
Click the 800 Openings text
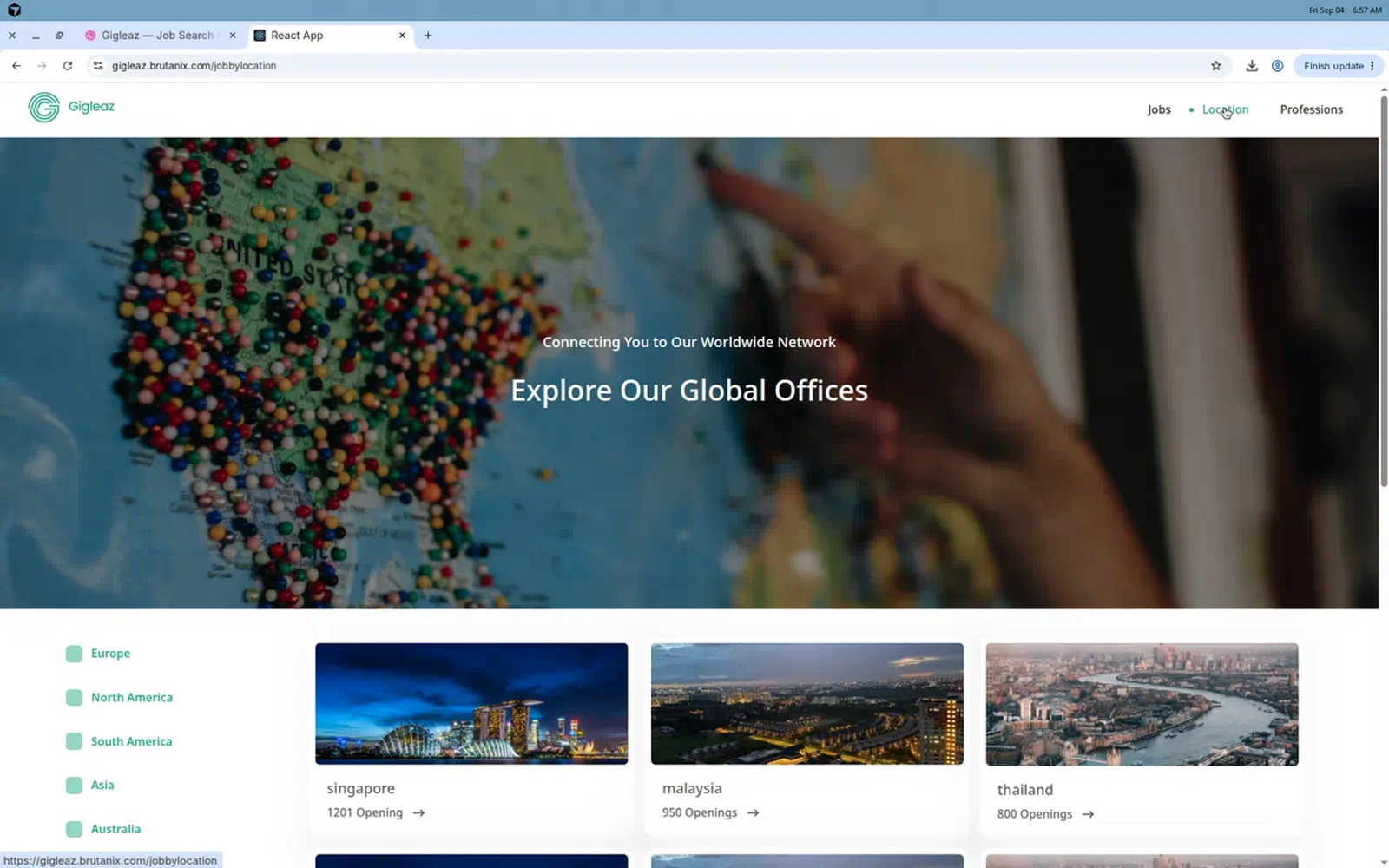point(1034,815)
